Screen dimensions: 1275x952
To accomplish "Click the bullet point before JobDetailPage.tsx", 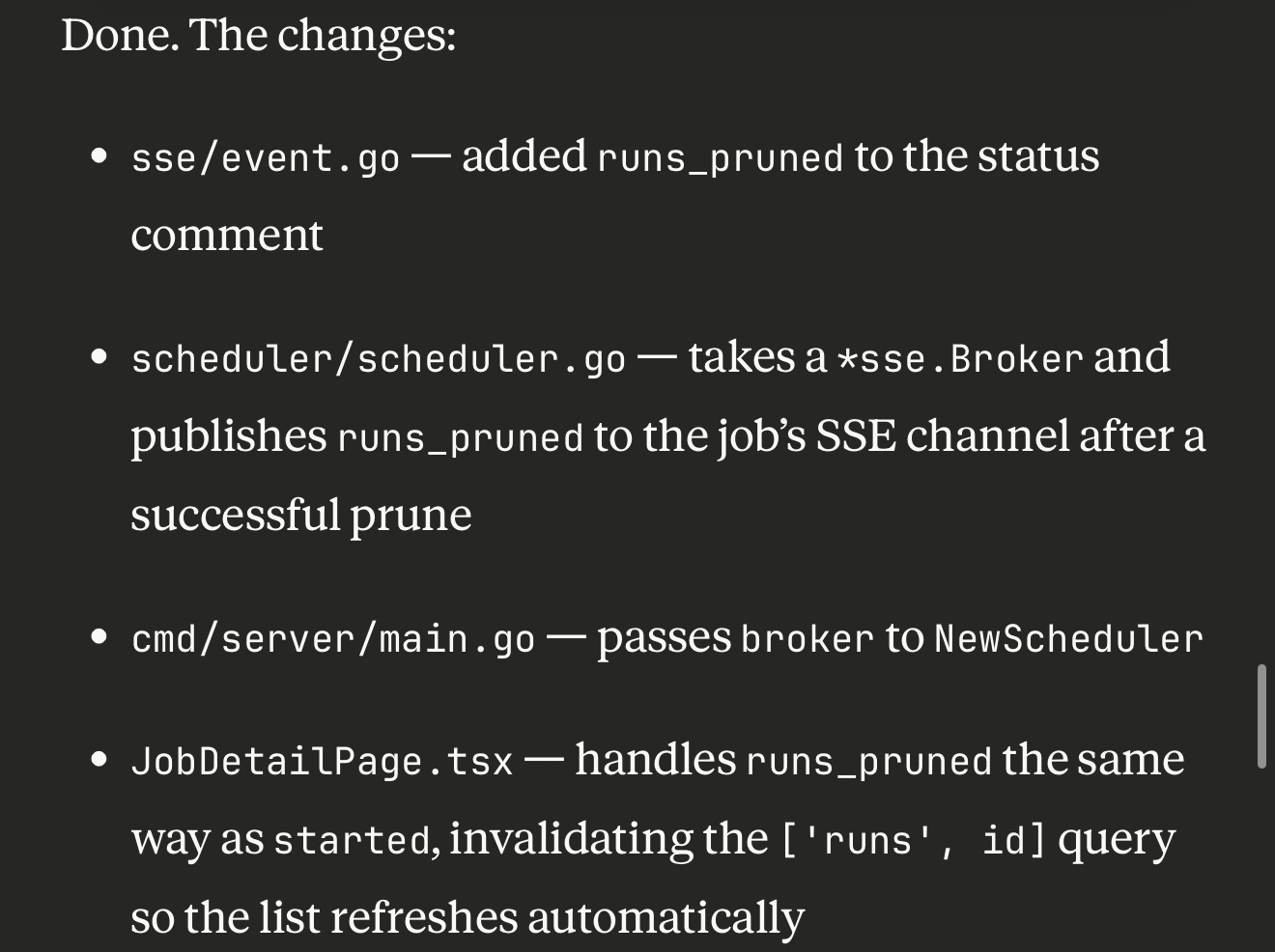I will coord(99,761).
